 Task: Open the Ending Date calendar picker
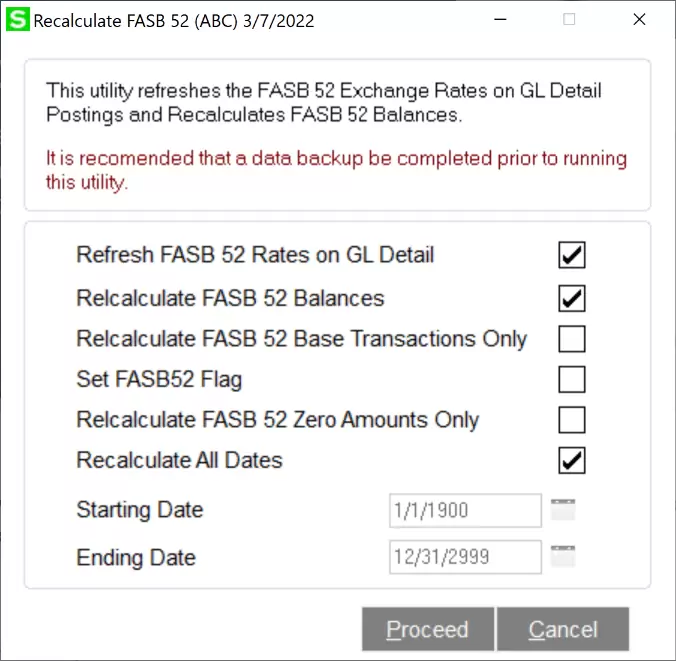[564, 556]
